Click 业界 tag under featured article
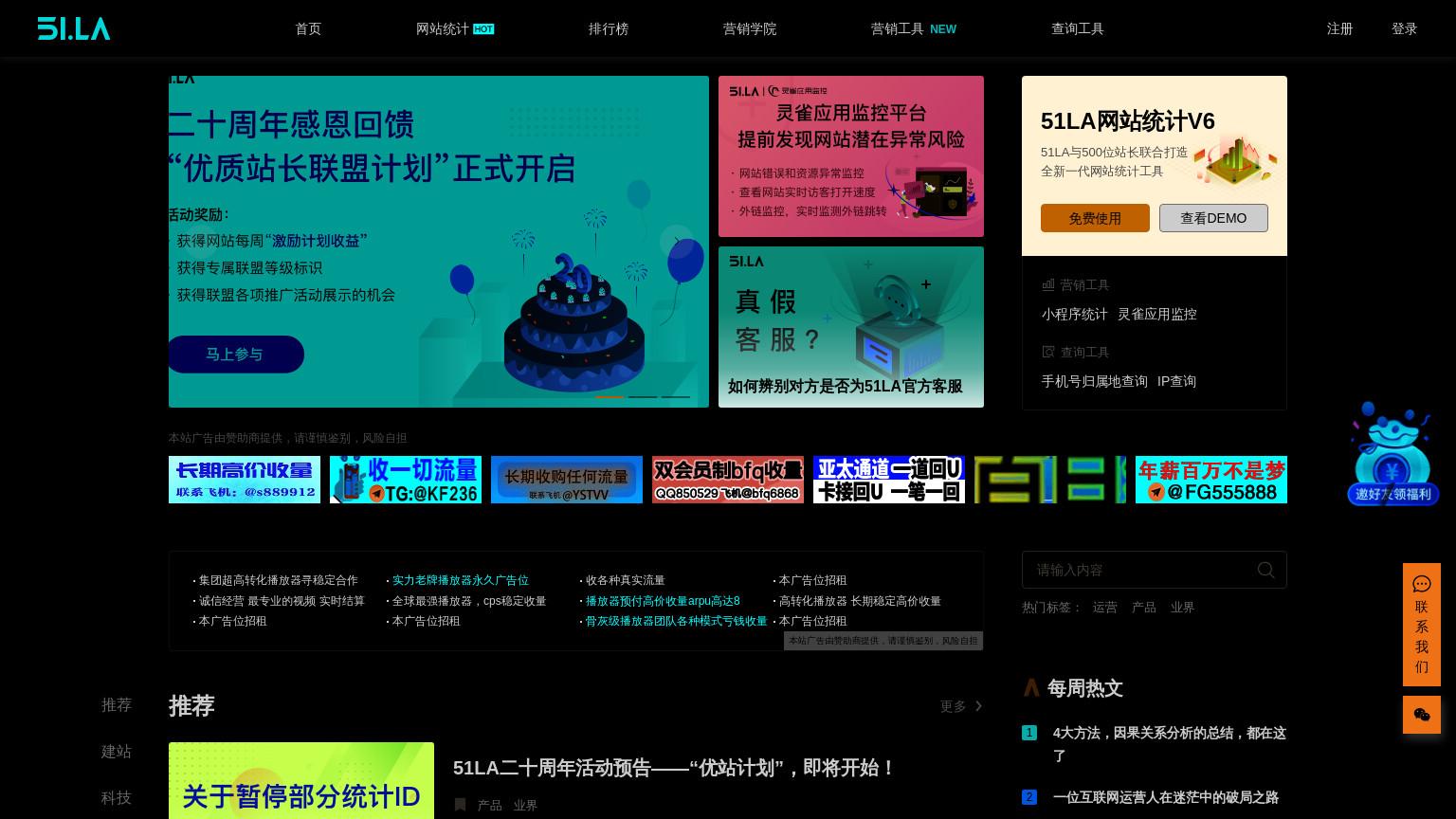Screen dimensions: 1456x819 click(x=525, y=805)
